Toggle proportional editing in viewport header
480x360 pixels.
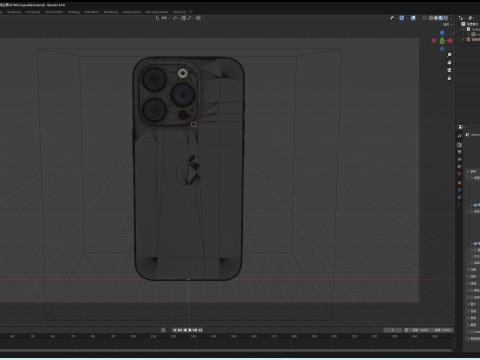click(198, 18)
